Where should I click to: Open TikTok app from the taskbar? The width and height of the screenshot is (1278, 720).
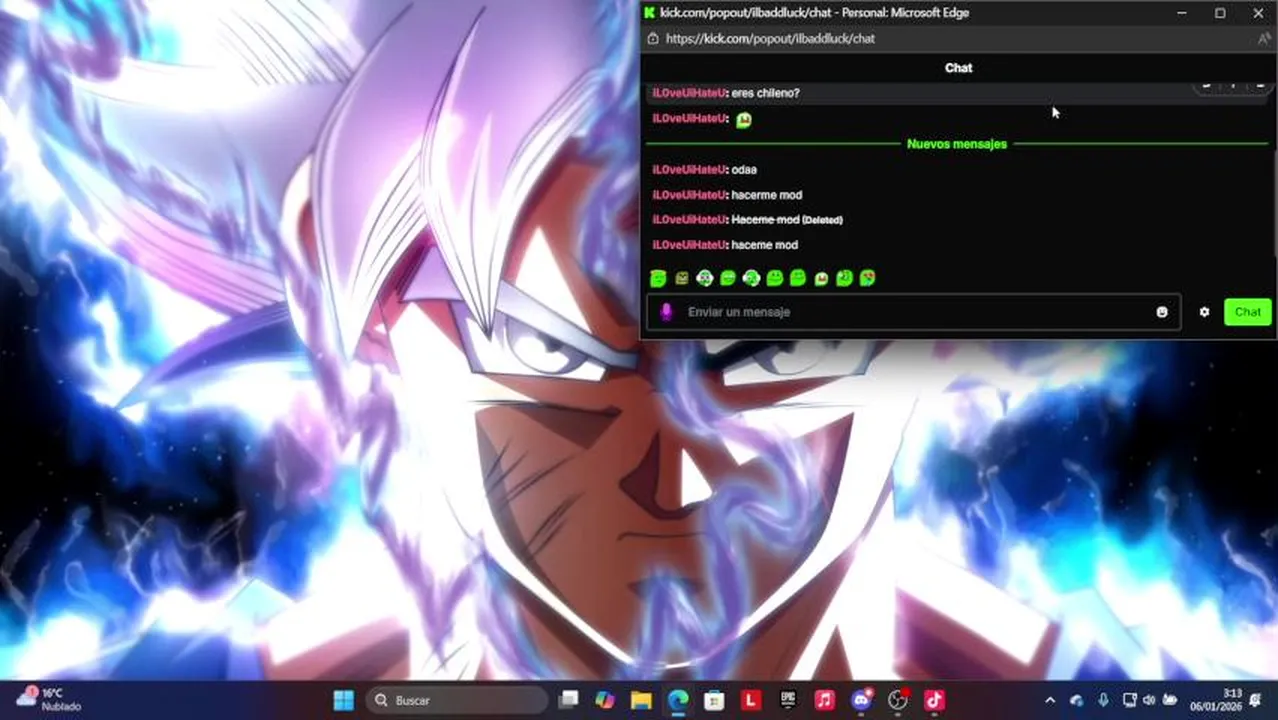click(x=934, y=700)
